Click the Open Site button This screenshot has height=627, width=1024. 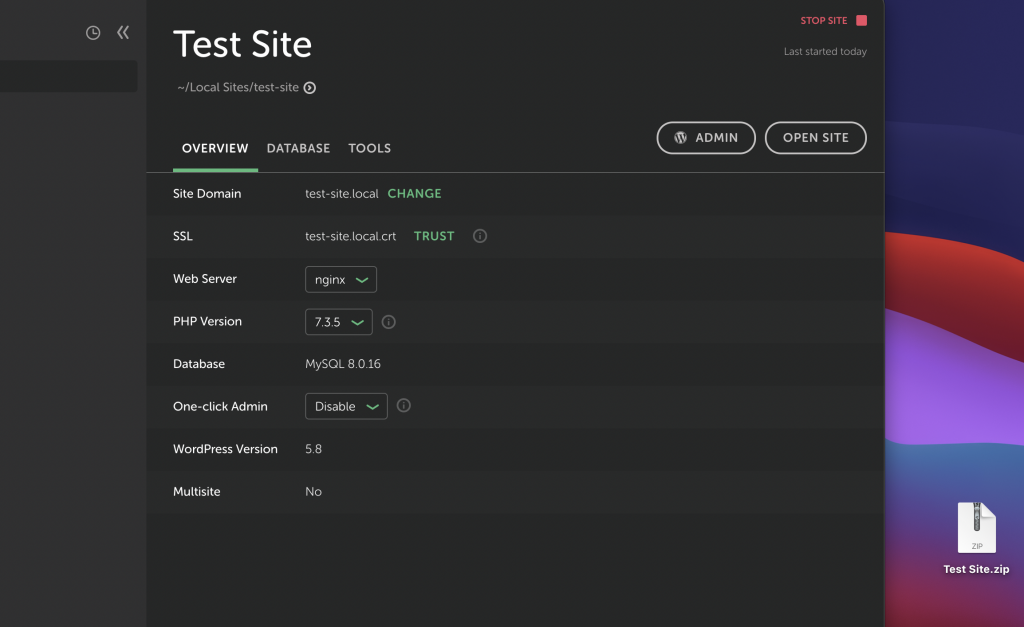click(x=815, y=138)
